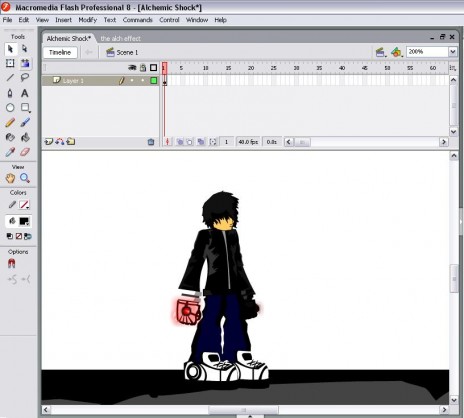
Task: Select the Oval tool
Action: click(10, 108)
